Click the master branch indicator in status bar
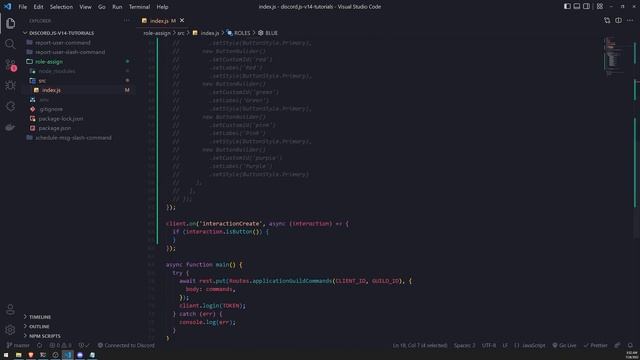 coord(18,345)
